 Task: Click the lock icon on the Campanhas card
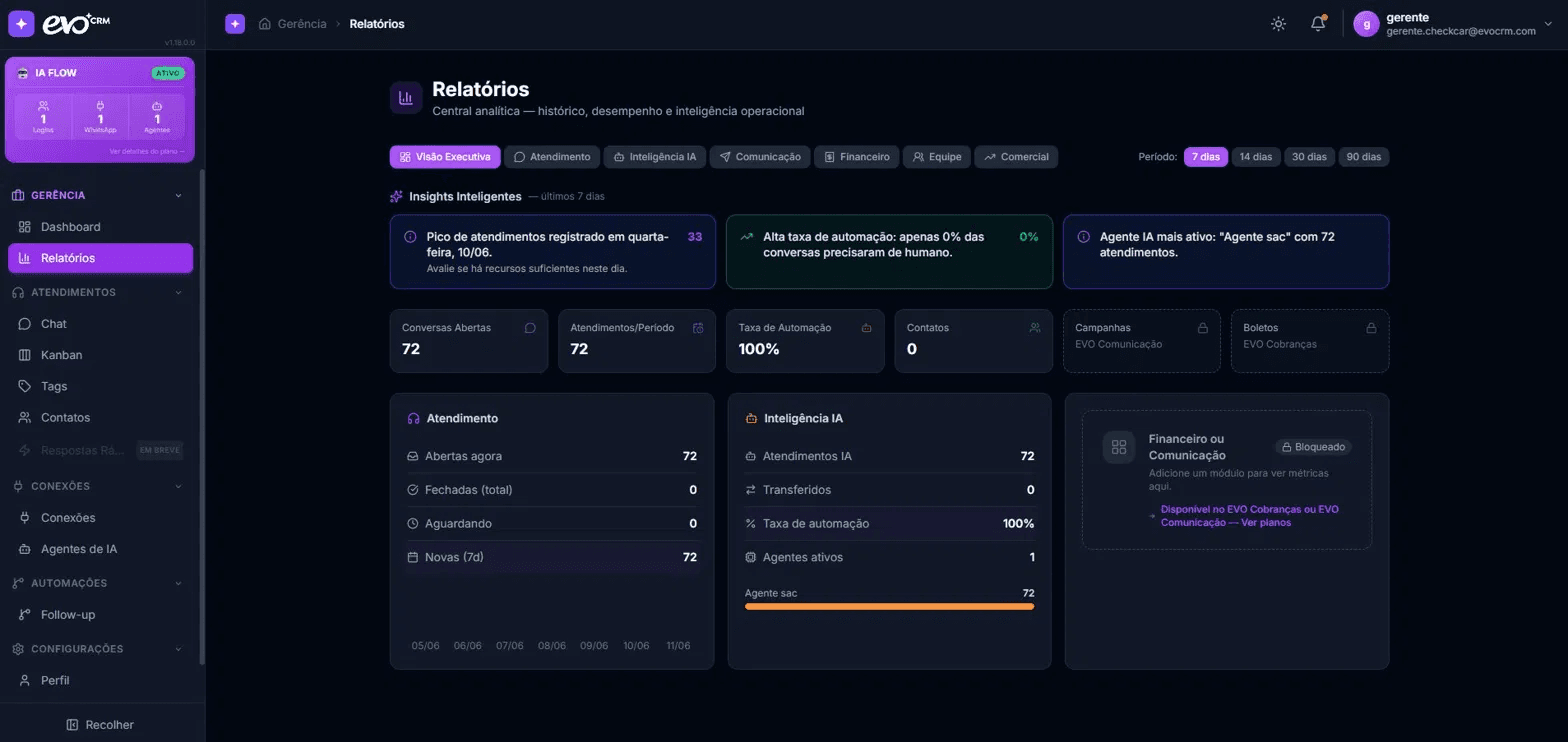[x=1203, y=328]
